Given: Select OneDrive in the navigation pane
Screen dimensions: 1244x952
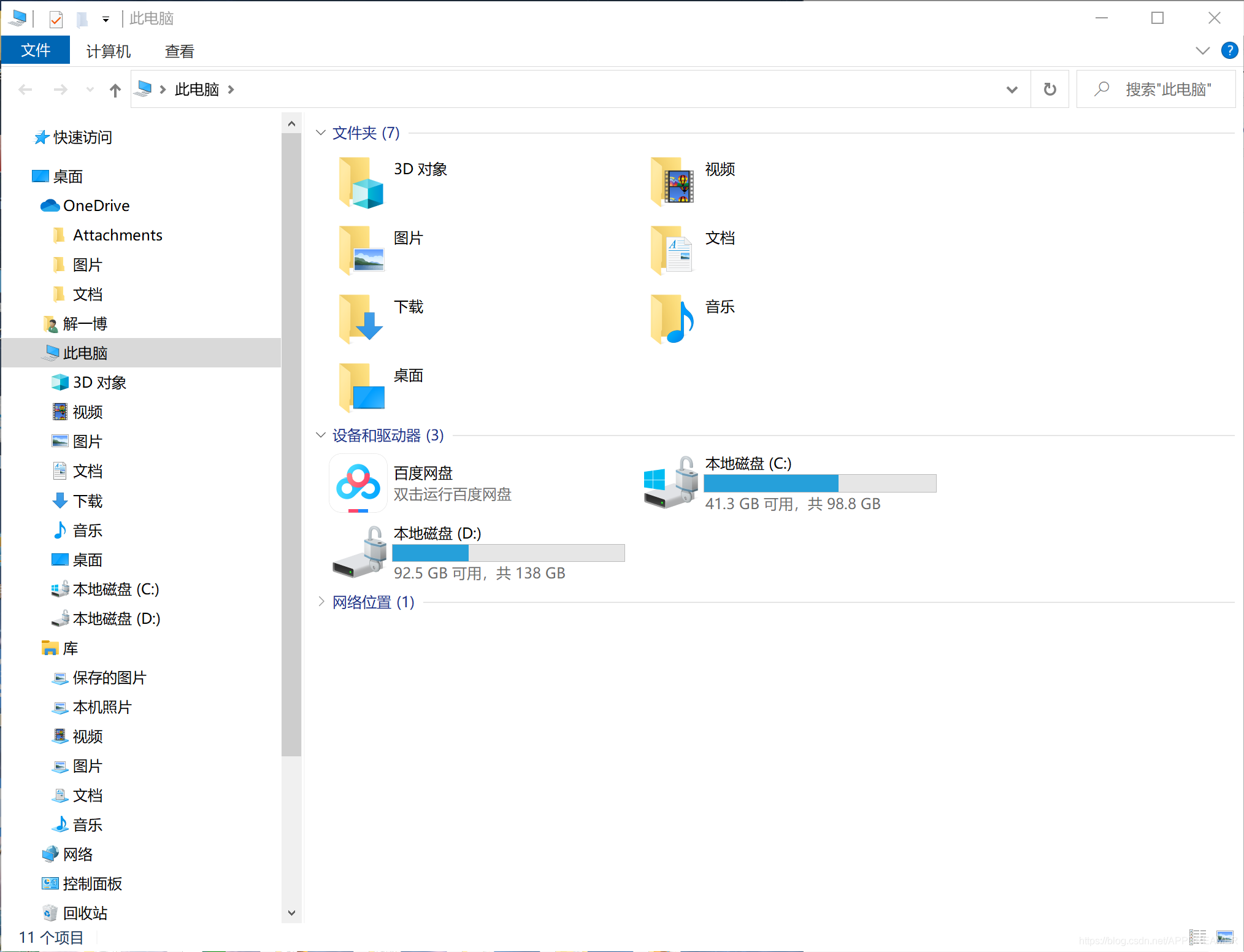Looking at the screenshot, I should pyautogui.click(x=96, y=205).
